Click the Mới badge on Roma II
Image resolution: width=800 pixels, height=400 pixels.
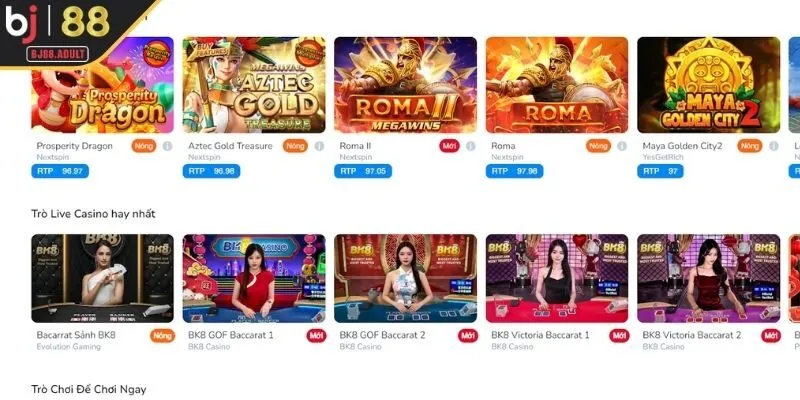tap(449, 146)
